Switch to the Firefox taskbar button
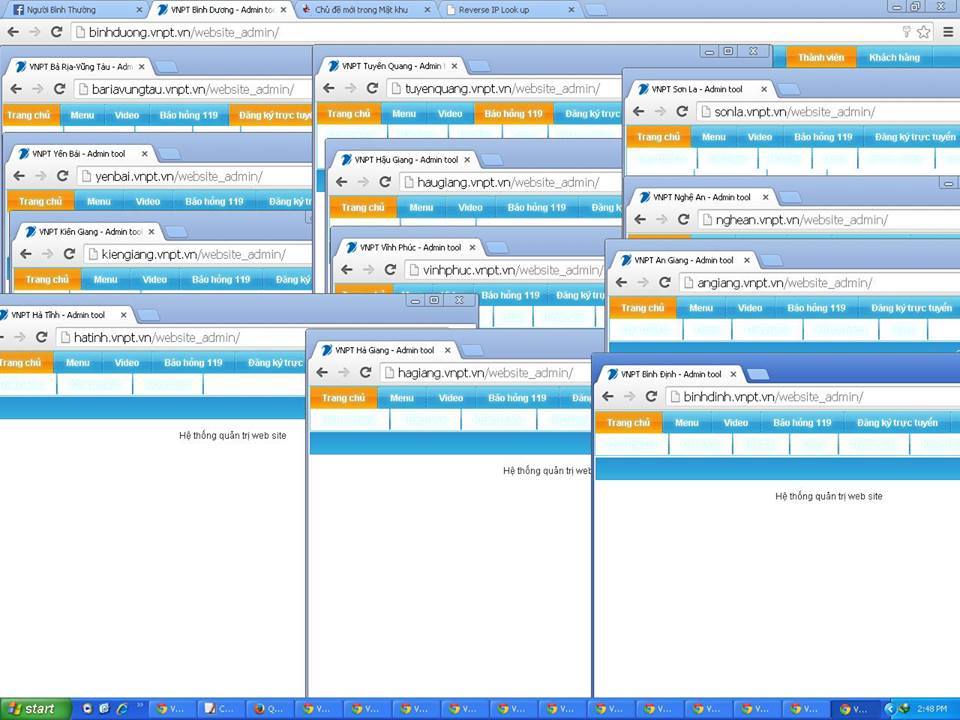The image size is (960, 720). pyautogui.click(x=270, y=709)
